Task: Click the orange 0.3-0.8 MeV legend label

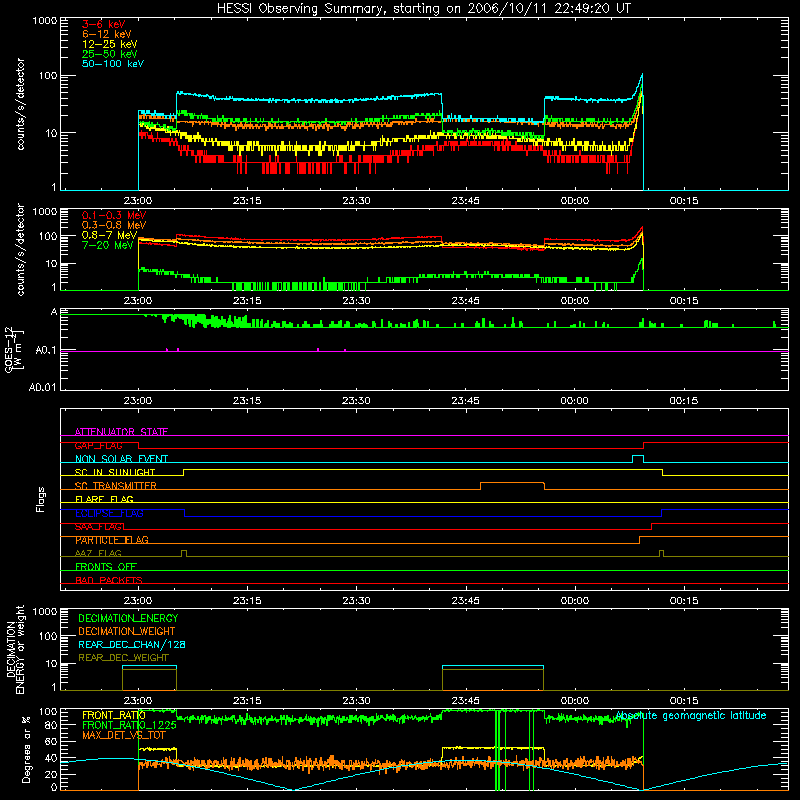Action: (114, 225)
